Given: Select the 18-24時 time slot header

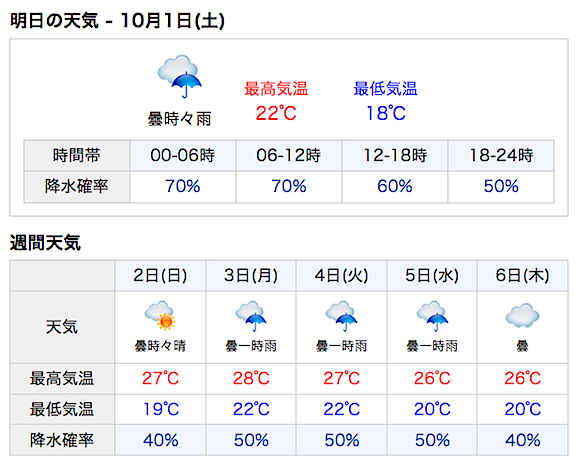Looking at the screenshot, I should click(501, 155).
